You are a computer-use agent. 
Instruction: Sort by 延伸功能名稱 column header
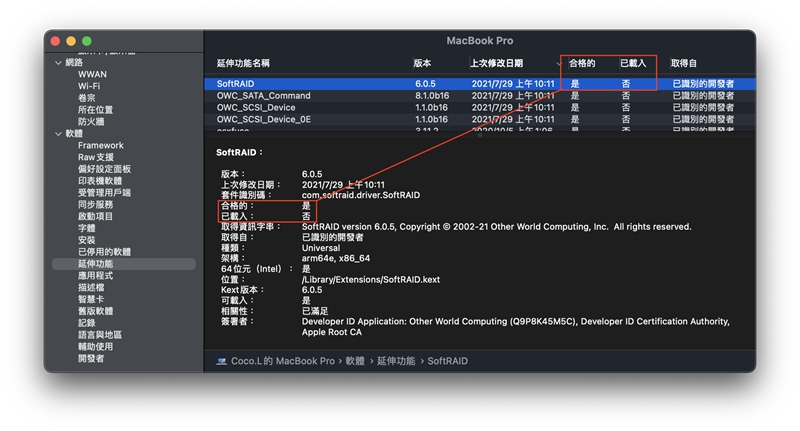pyautogui.click(x=243, y=63)
